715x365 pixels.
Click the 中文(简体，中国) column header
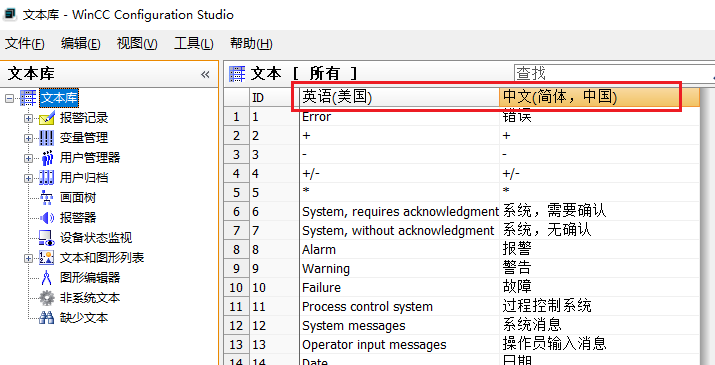[x=600, y=97]
